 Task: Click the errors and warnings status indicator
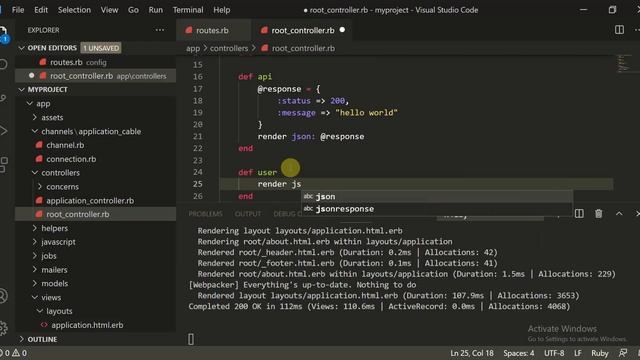click(x=14, y=353)
